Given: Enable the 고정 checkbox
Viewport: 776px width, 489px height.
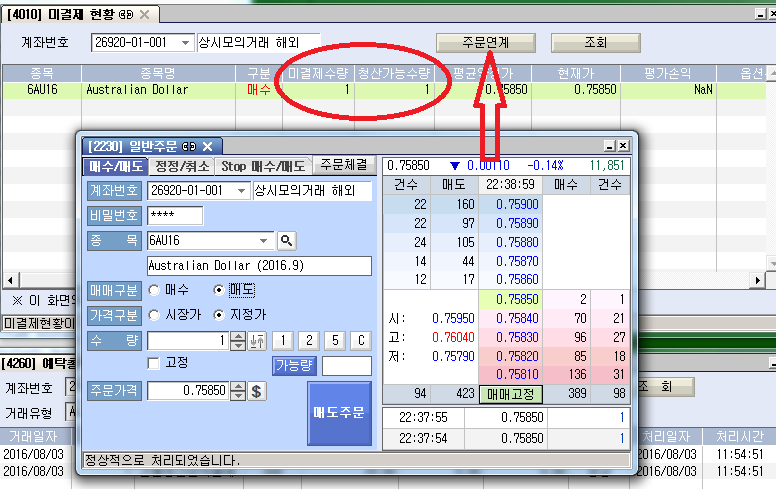Looking at the screenshot, I should pyautogui.click(x=154, y=363).
